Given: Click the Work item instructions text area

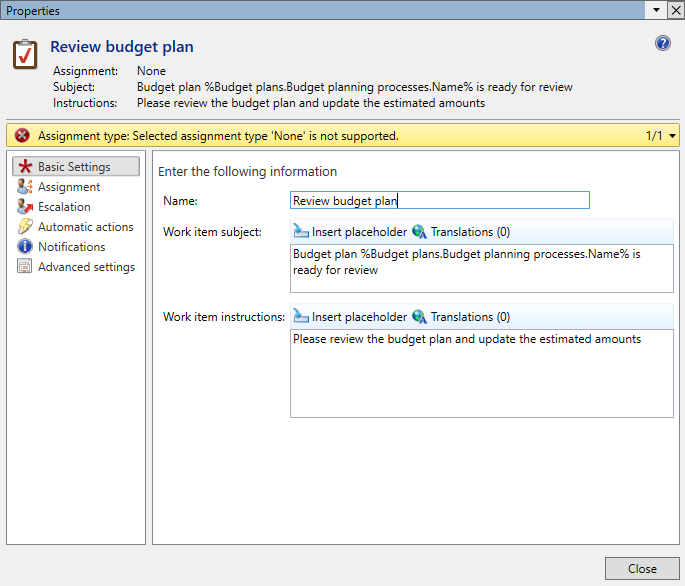Looking at the screenshot, I should [x=481, y=373].
